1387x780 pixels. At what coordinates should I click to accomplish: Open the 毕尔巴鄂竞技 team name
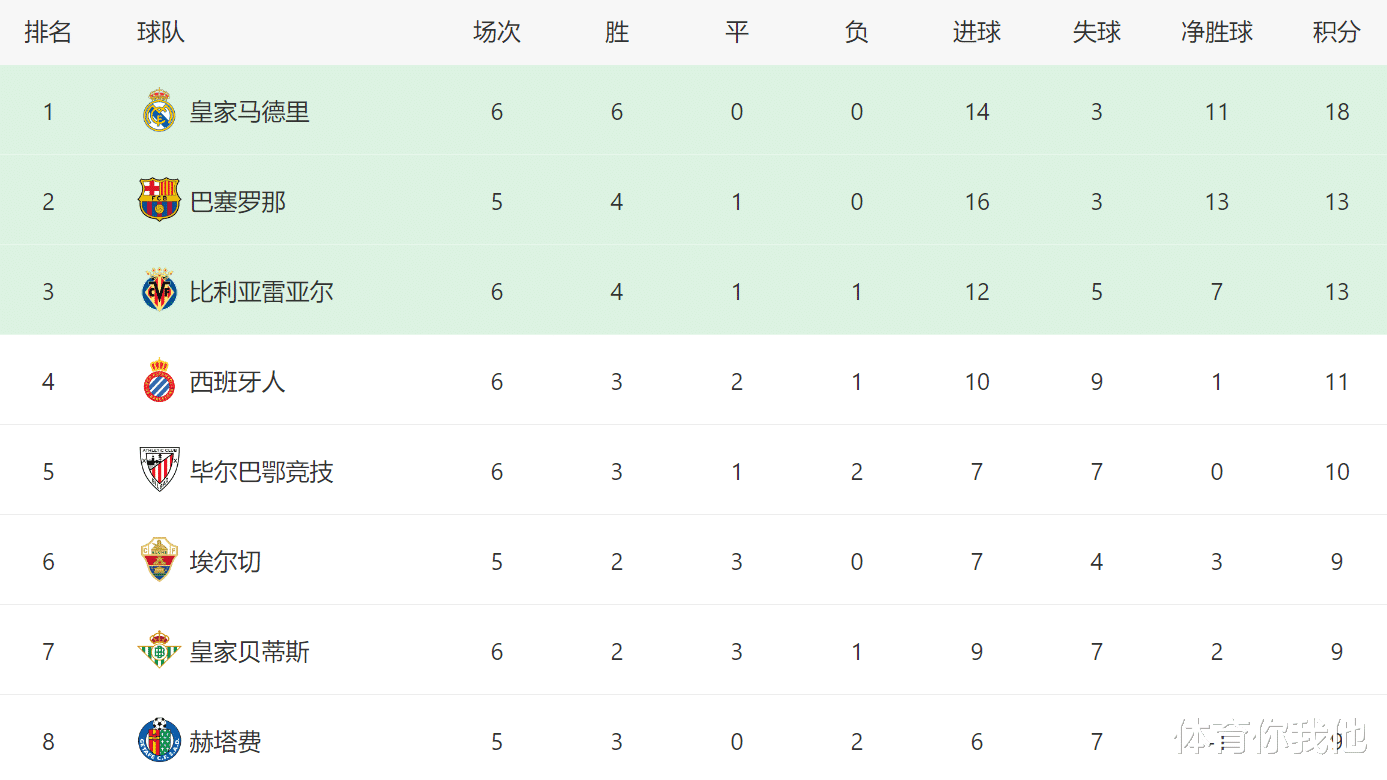(262, 472)
